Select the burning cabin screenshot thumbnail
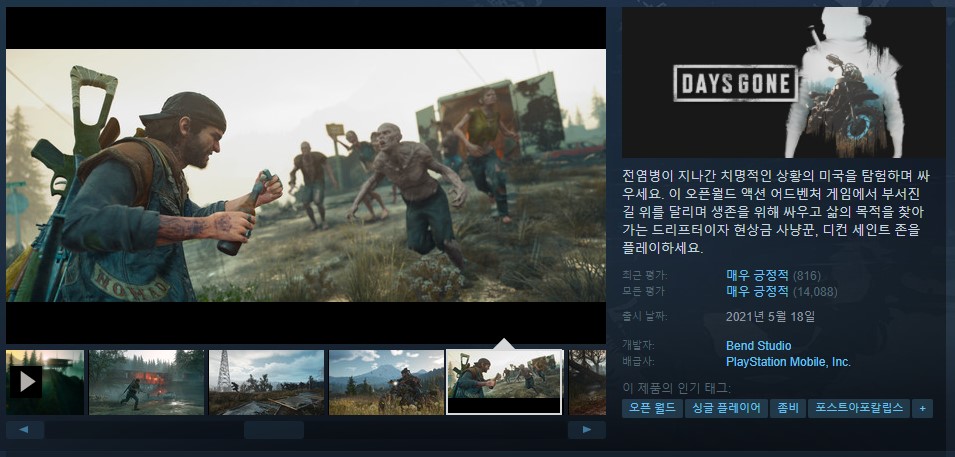 [x=146, y=382]
